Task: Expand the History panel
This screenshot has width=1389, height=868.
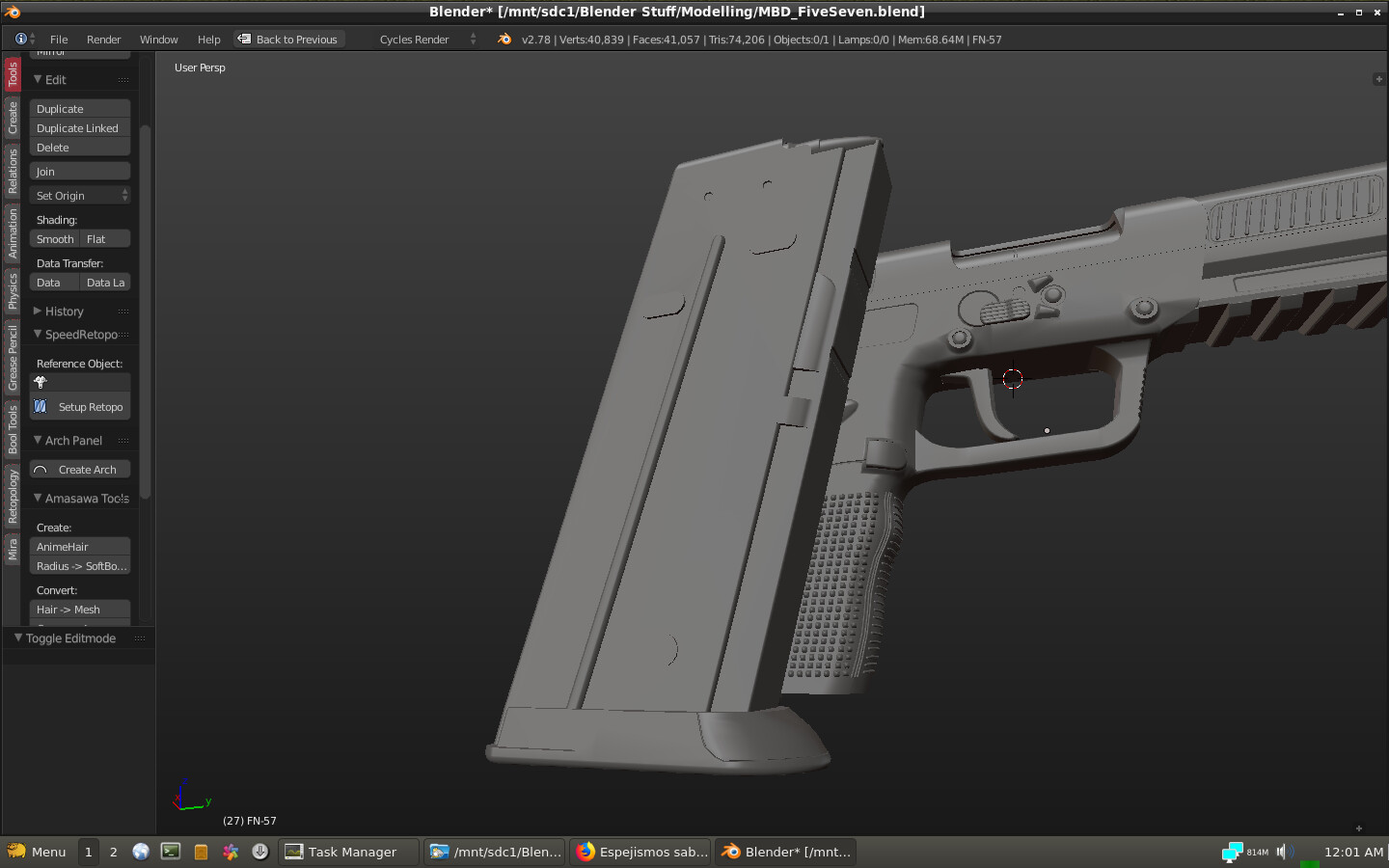Action: 38,312
